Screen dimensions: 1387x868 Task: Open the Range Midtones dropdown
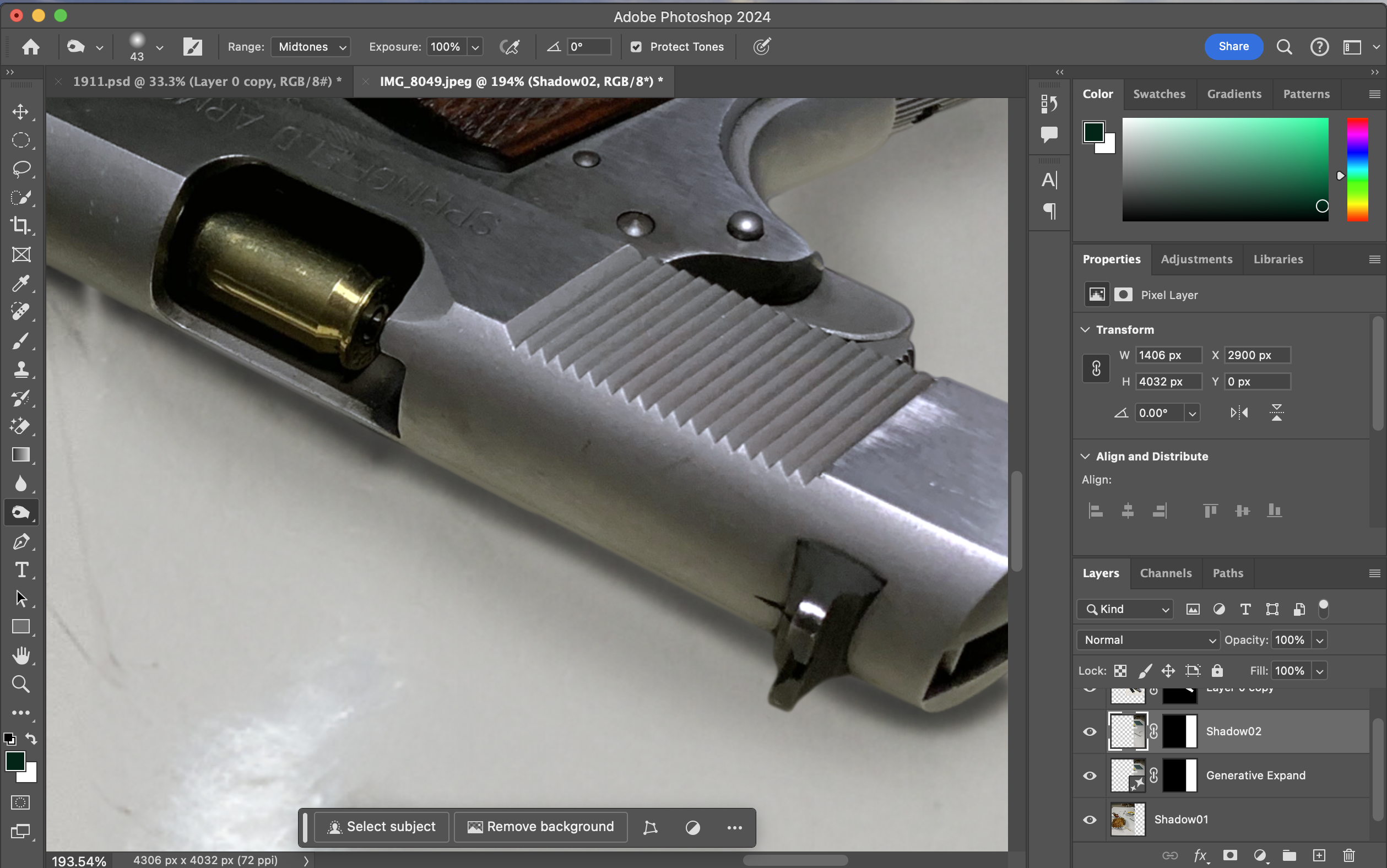pos(311,47)
